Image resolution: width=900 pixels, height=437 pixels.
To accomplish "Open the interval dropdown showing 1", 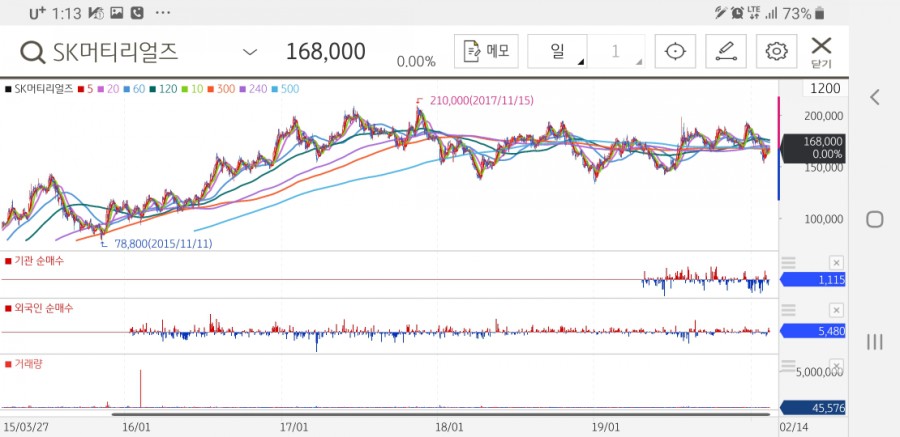I will (616, 51).
